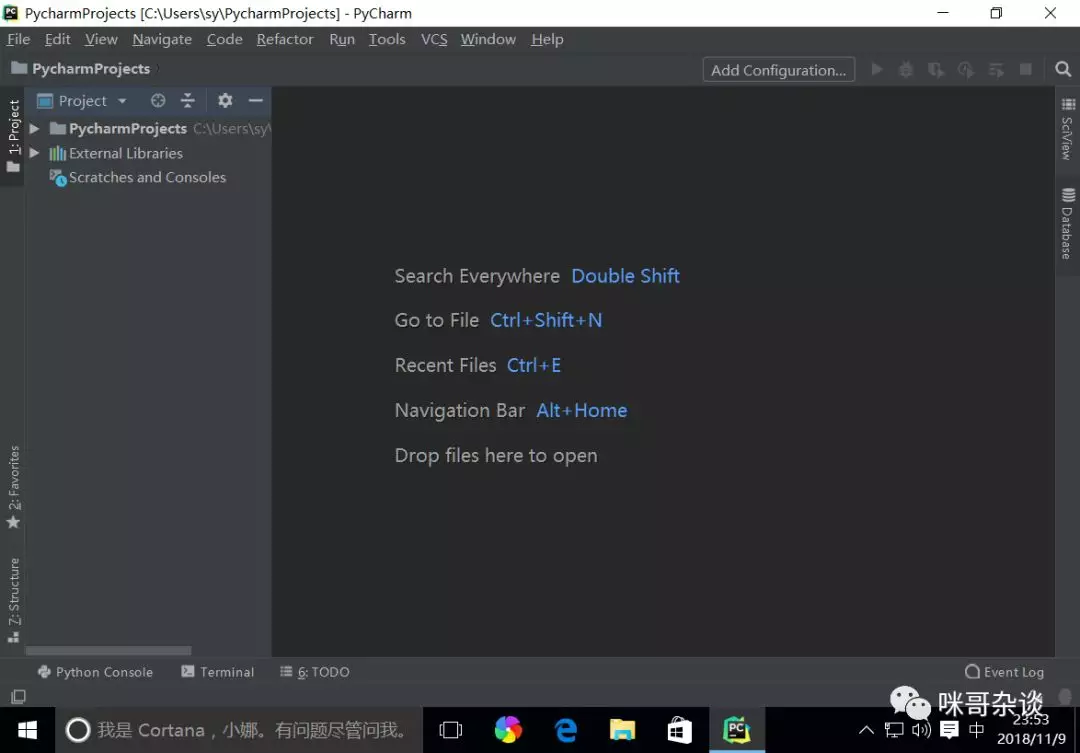Click the PyCharm taskbar icon
This screenshot has height=753, width=1080.
(736, 730)
